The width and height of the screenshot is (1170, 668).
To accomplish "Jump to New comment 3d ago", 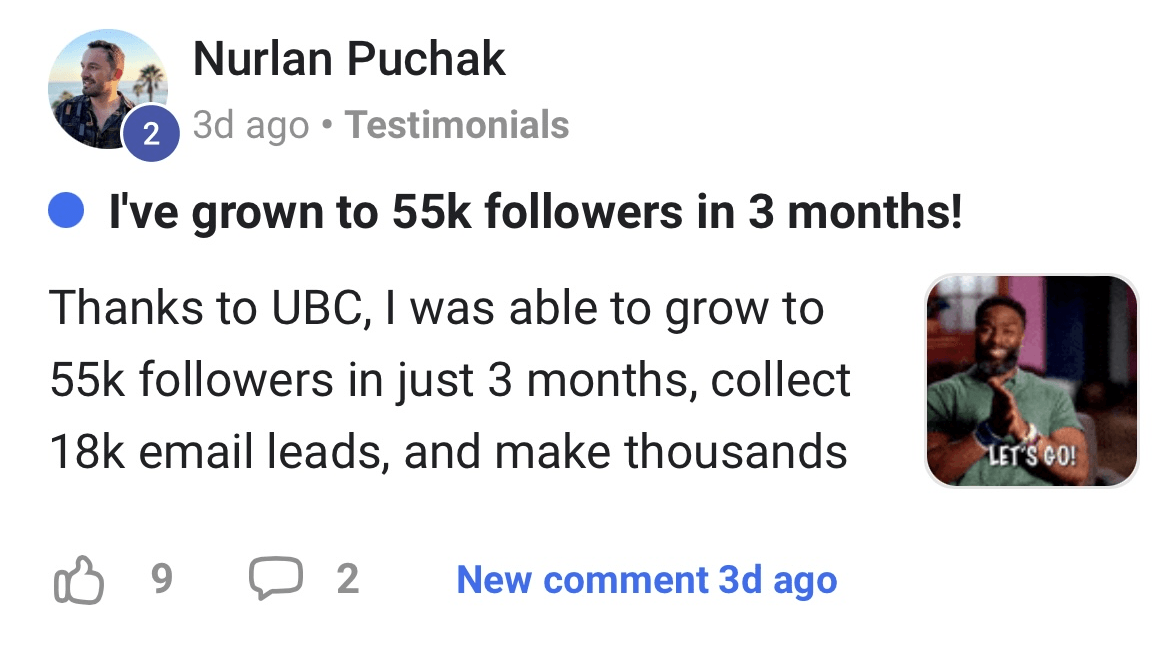I will [646, 580].
